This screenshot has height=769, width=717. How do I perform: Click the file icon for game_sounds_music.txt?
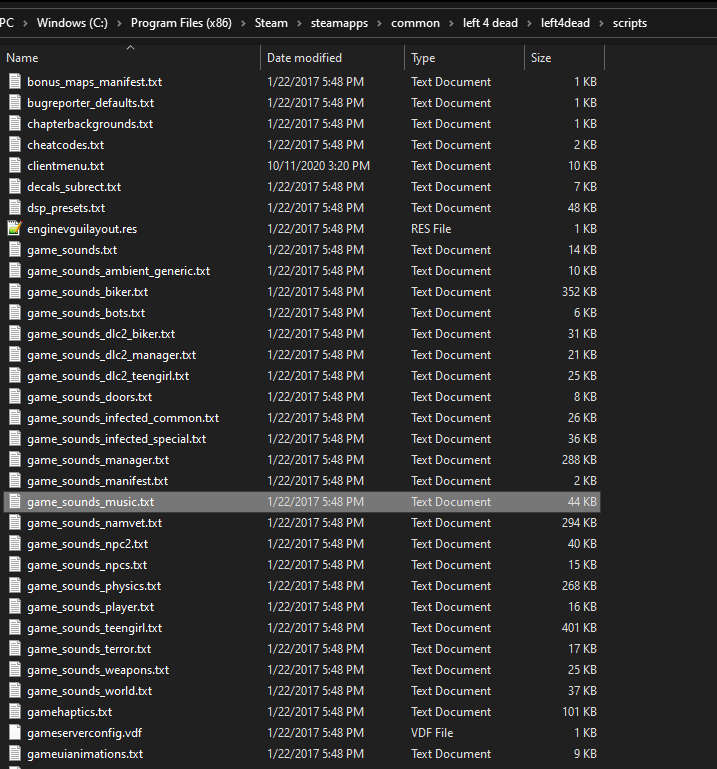(15, 502)
